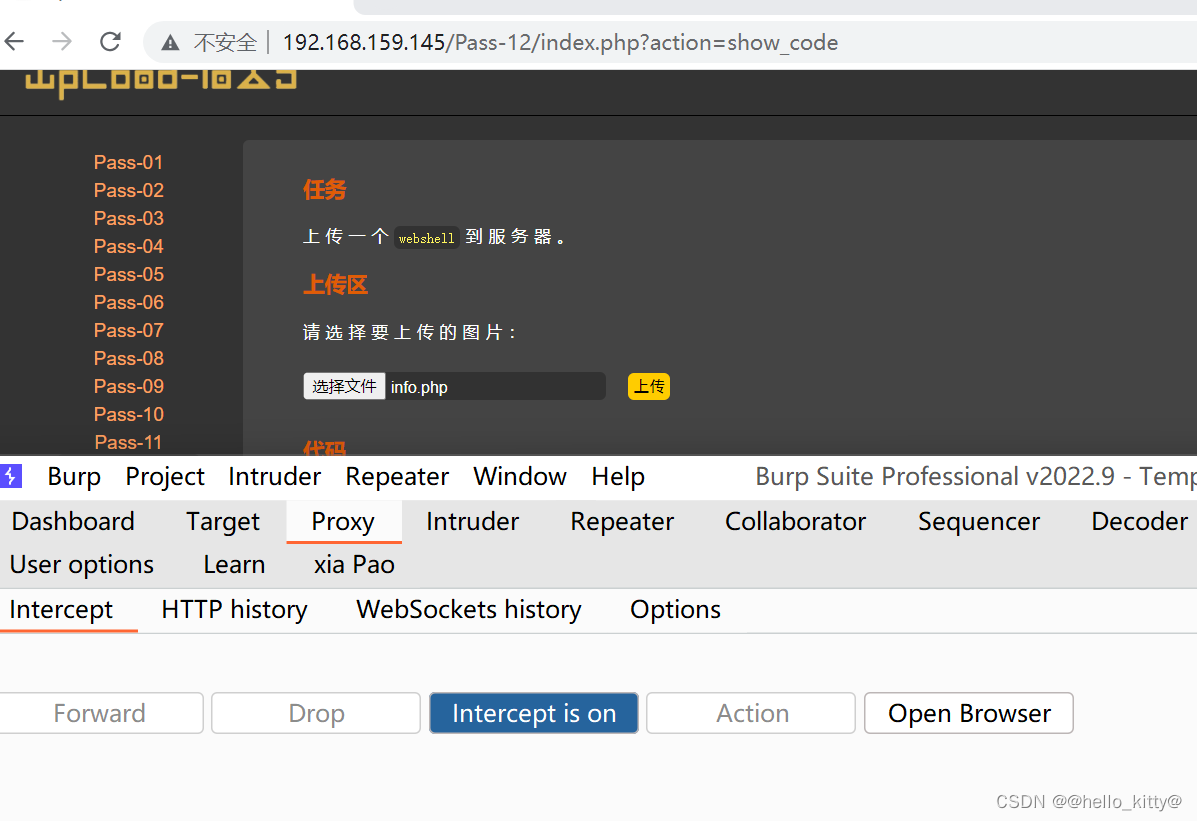Open the Pass-04 link
1197x821 pixels.
[128, 247]
